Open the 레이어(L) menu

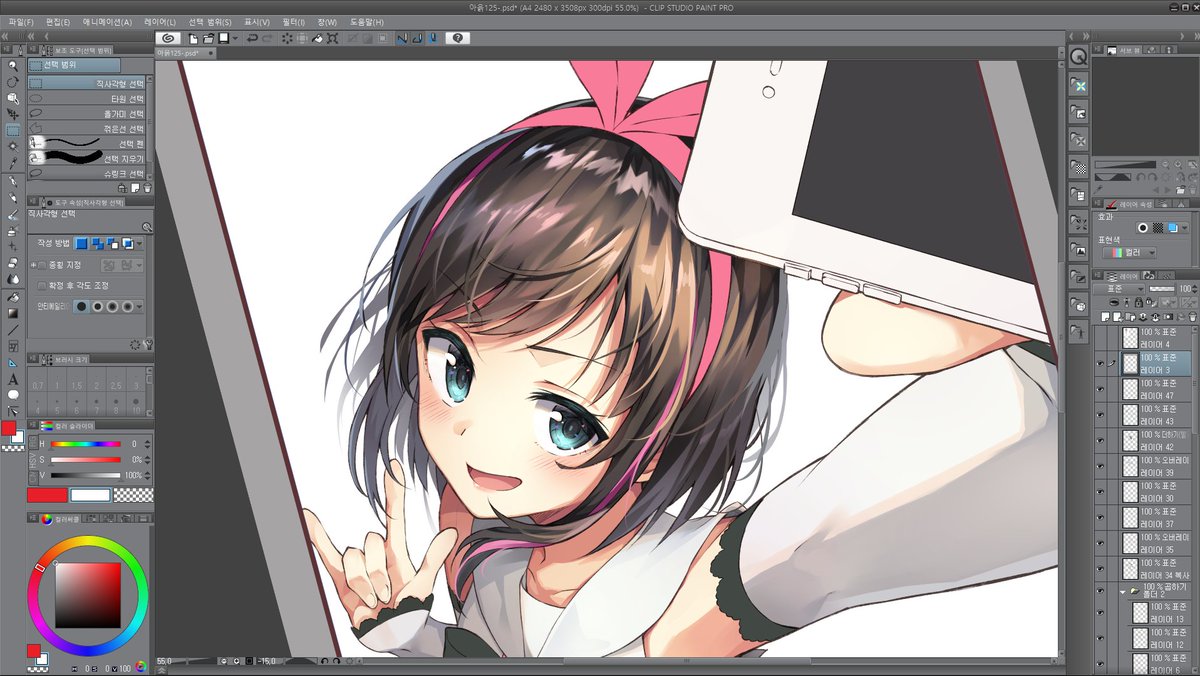(x=160, y=21)
